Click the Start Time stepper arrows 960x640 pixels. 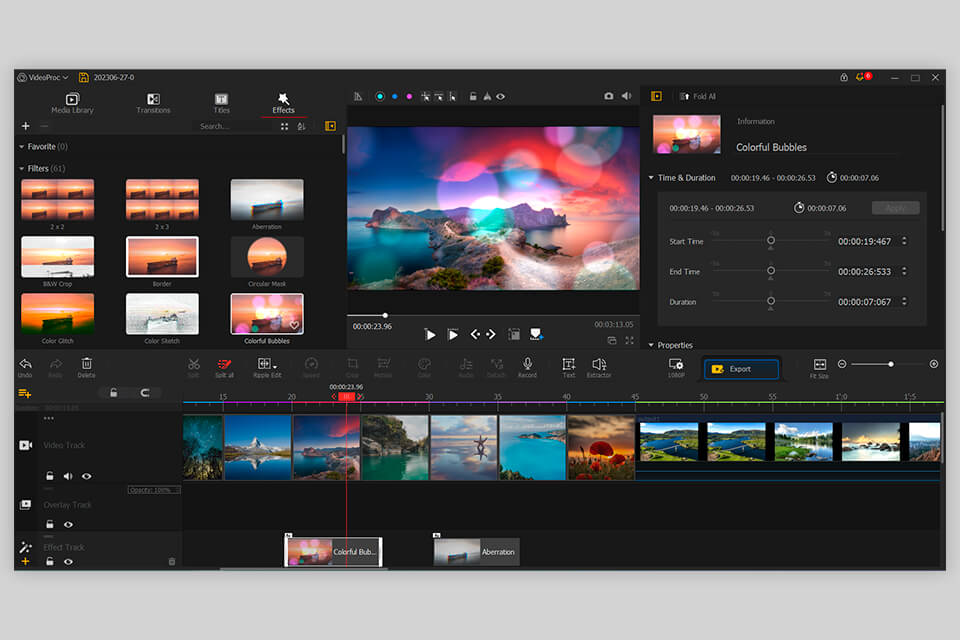pyautogui.click(x=904, y=241)
